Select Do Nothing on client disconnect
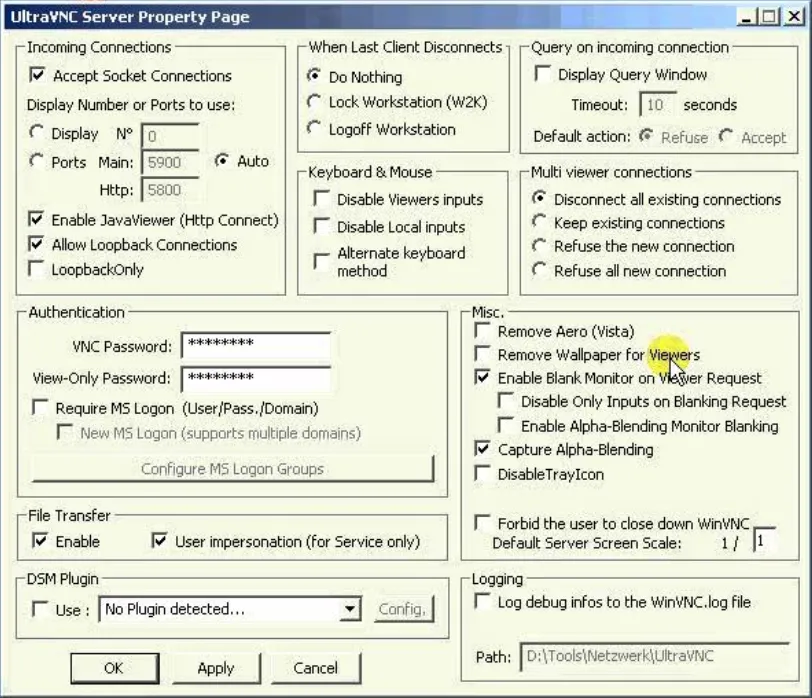 tap(314, 76)
